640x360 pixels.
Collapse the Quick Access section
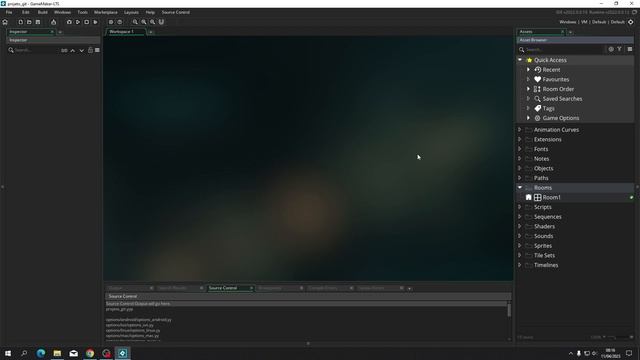click(x=520, y=60)
